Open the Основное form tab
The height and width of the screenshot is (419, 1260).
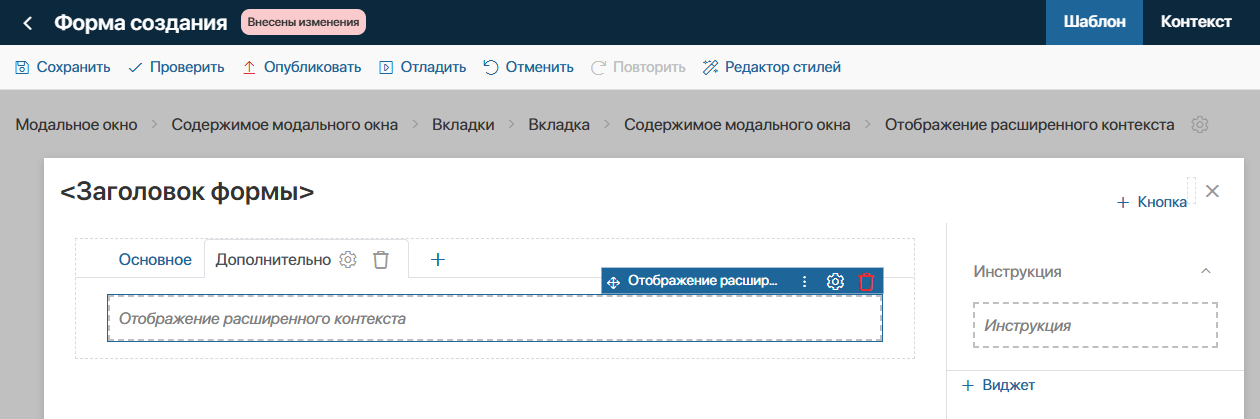point(155,260)
